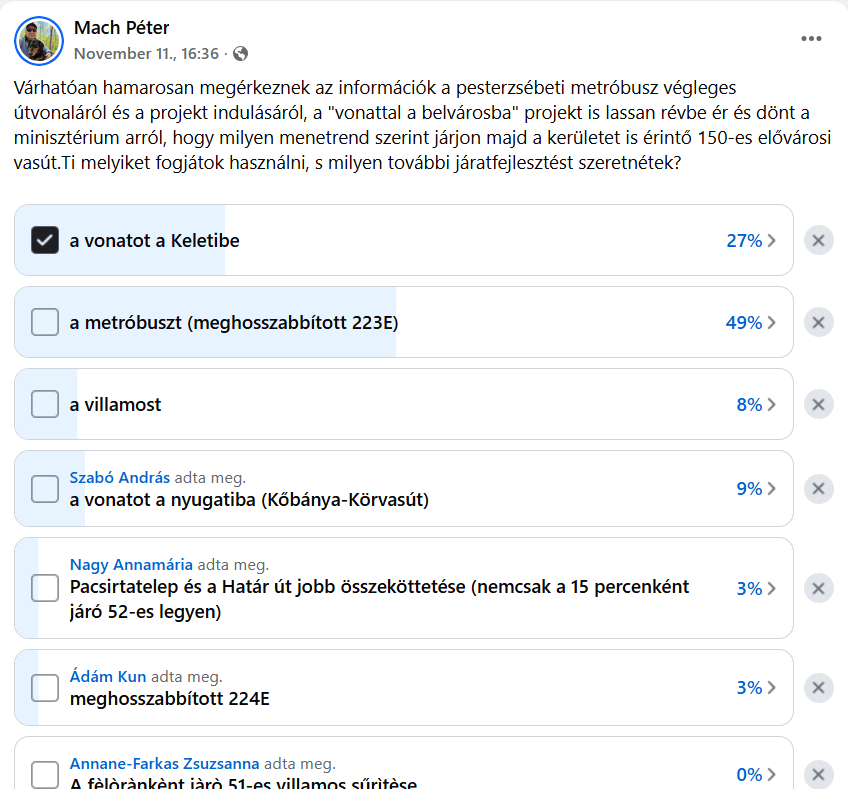Open Szabó András's profile link

120,477
